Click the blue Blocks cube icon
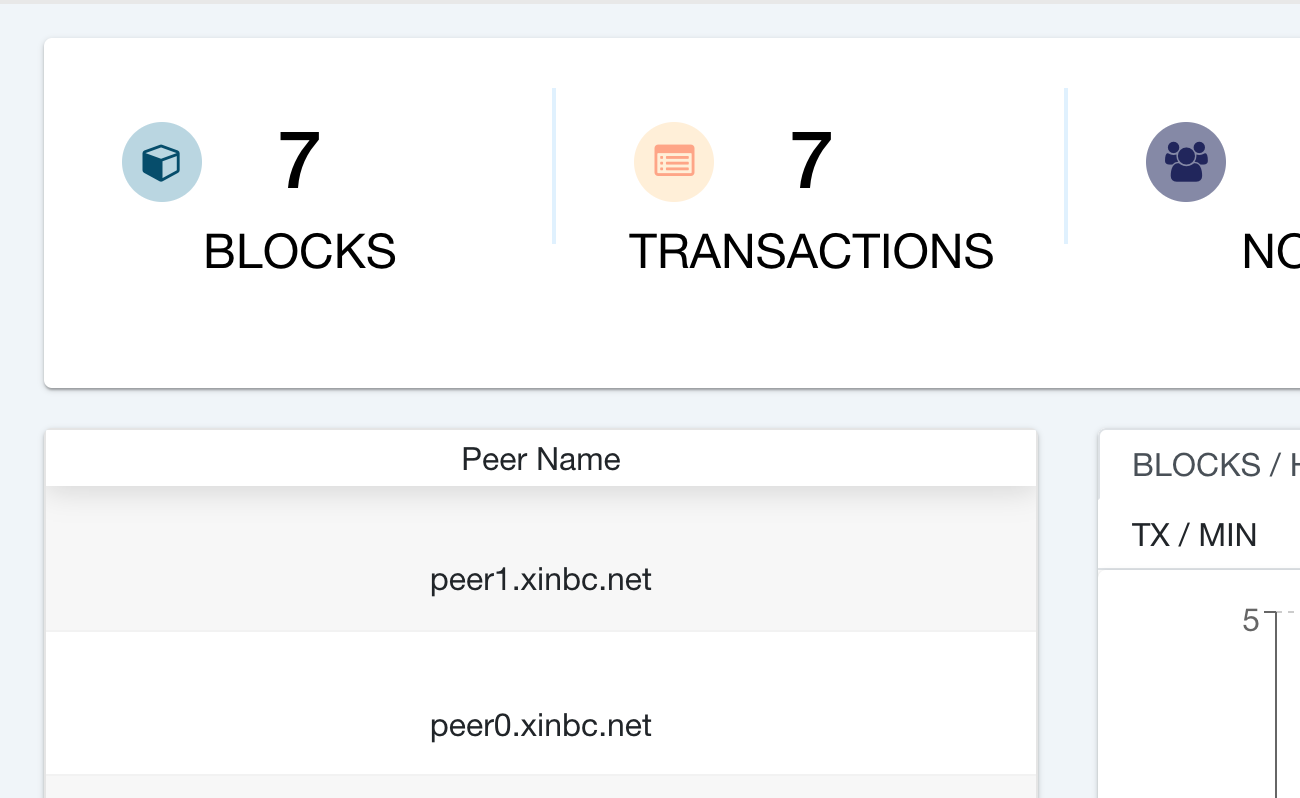1300x798 pixels. (162, 162)
